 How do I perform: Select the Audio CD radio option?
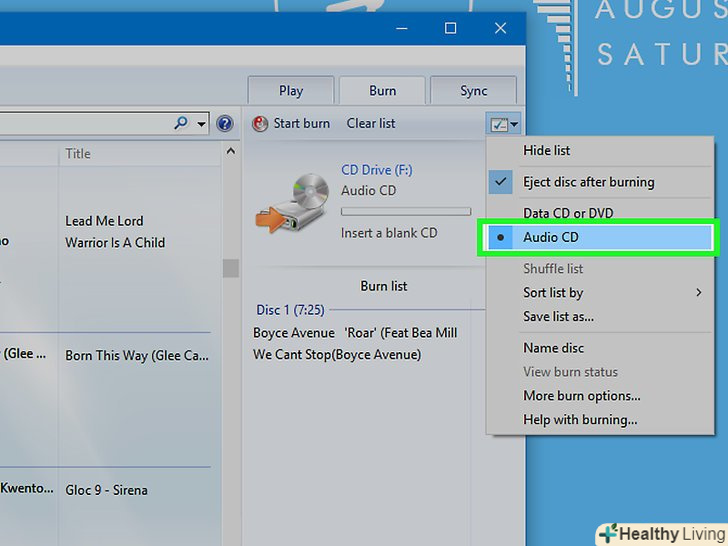pos(599,237)
